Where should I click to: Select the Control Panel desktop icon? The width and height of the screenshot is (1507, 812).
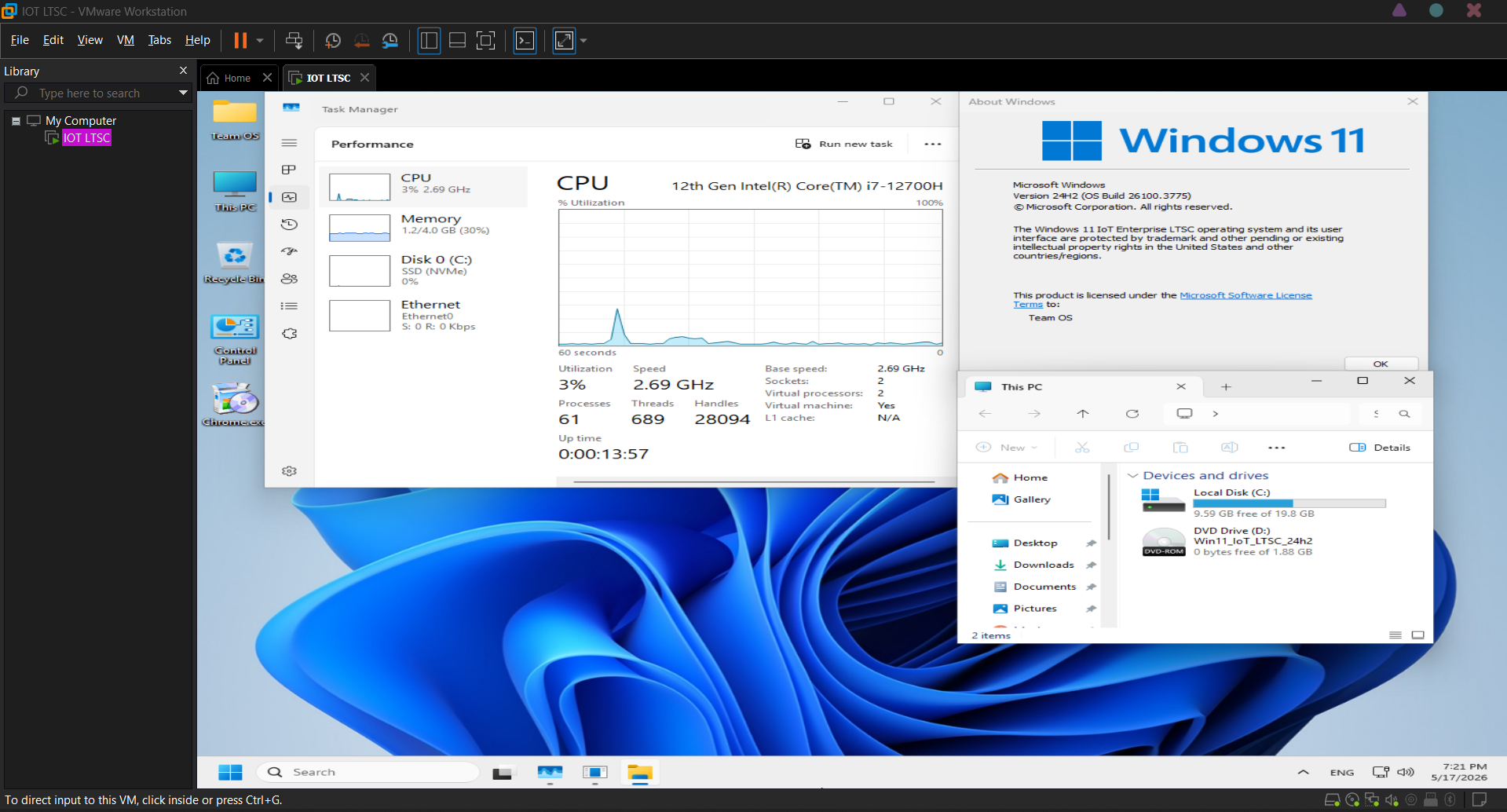(235, 339)
